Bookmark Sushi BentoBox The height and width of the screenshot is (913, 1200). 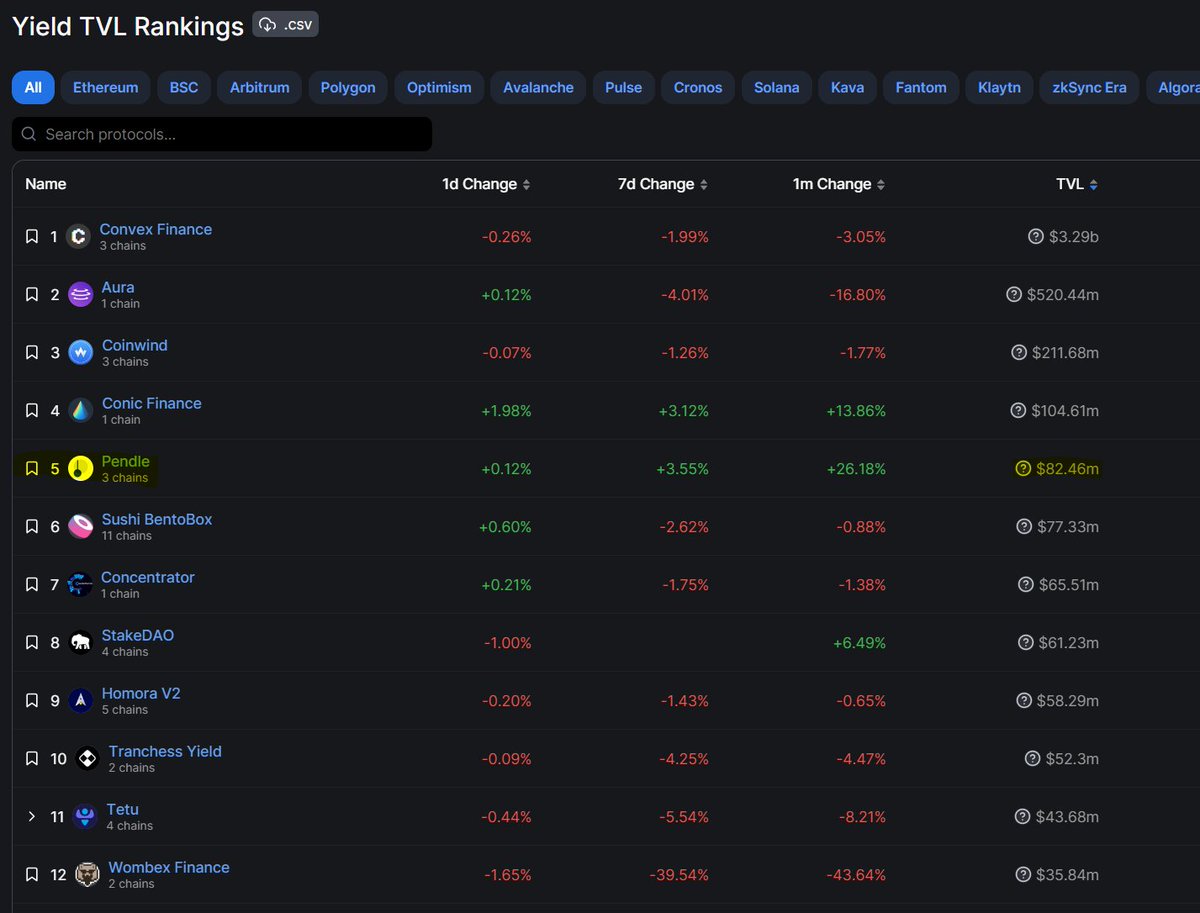[x=31, y=527]
